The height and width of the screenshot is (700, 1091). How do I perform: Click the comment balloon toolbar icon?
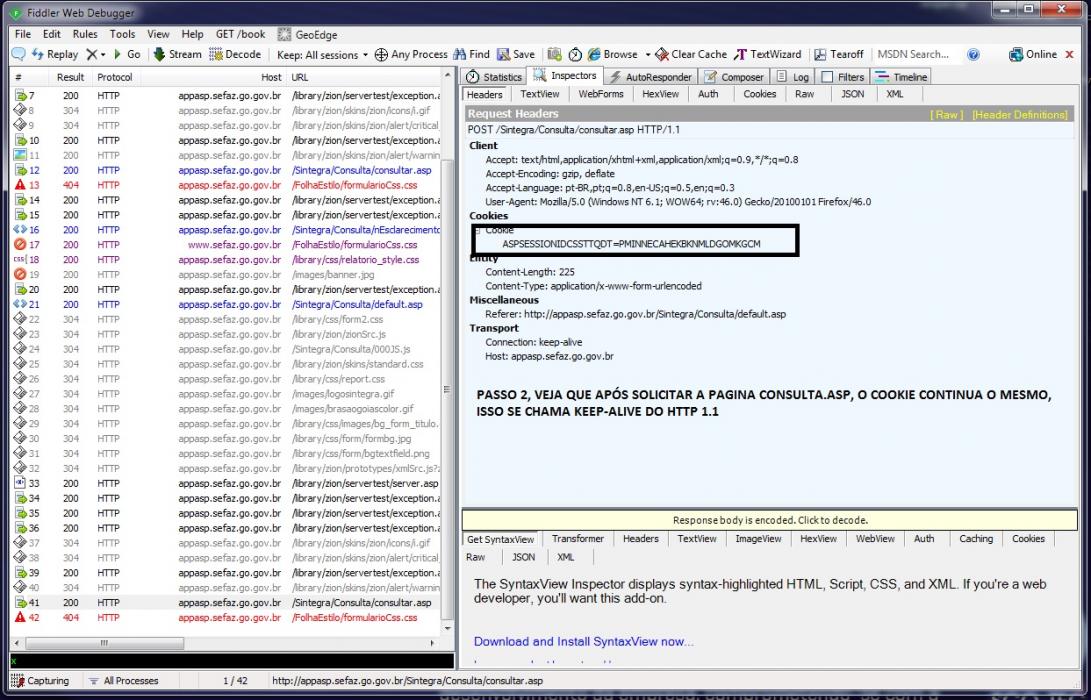coord(19,54)
